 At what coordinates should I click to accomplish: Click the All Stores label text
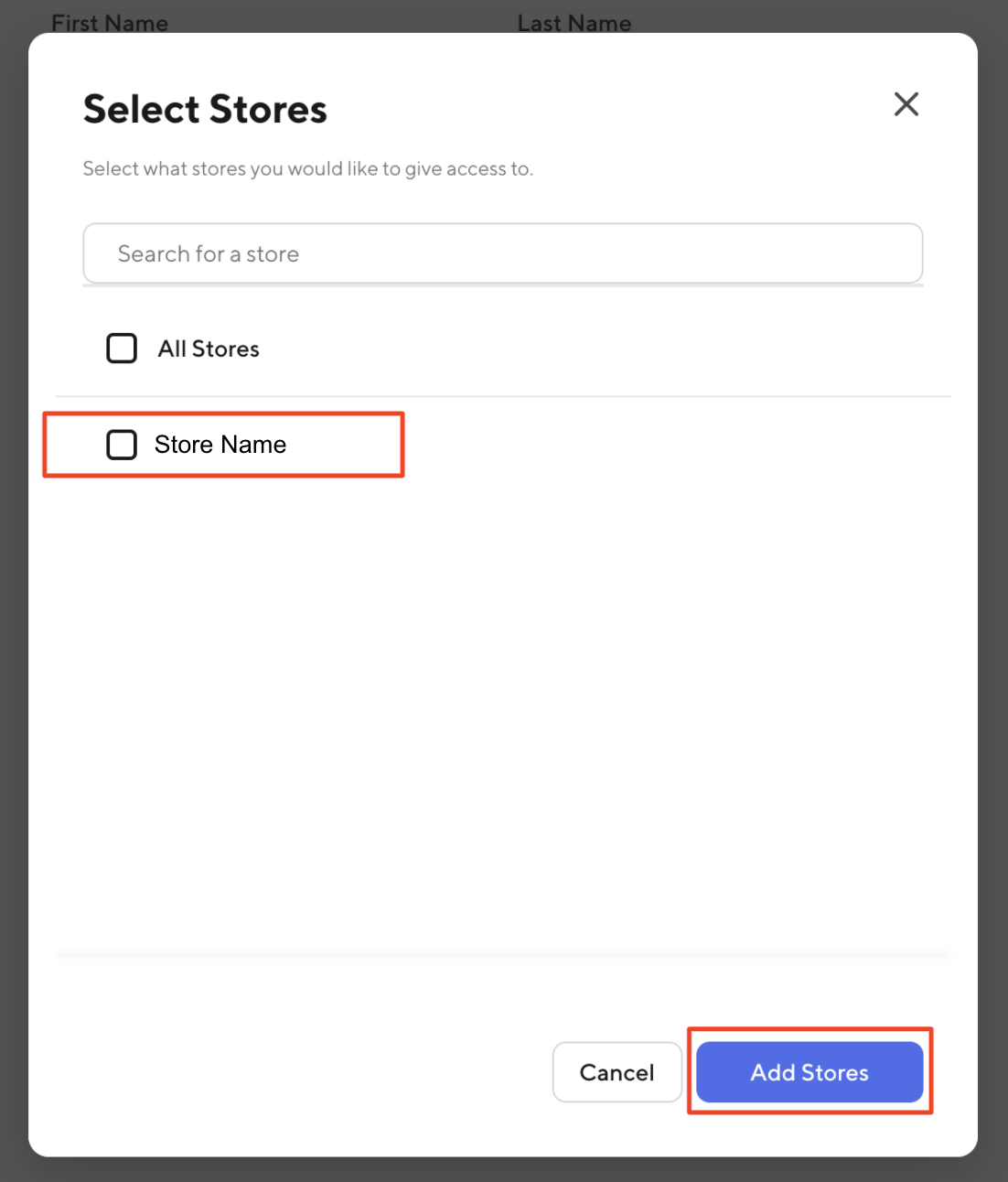(209, 349)
